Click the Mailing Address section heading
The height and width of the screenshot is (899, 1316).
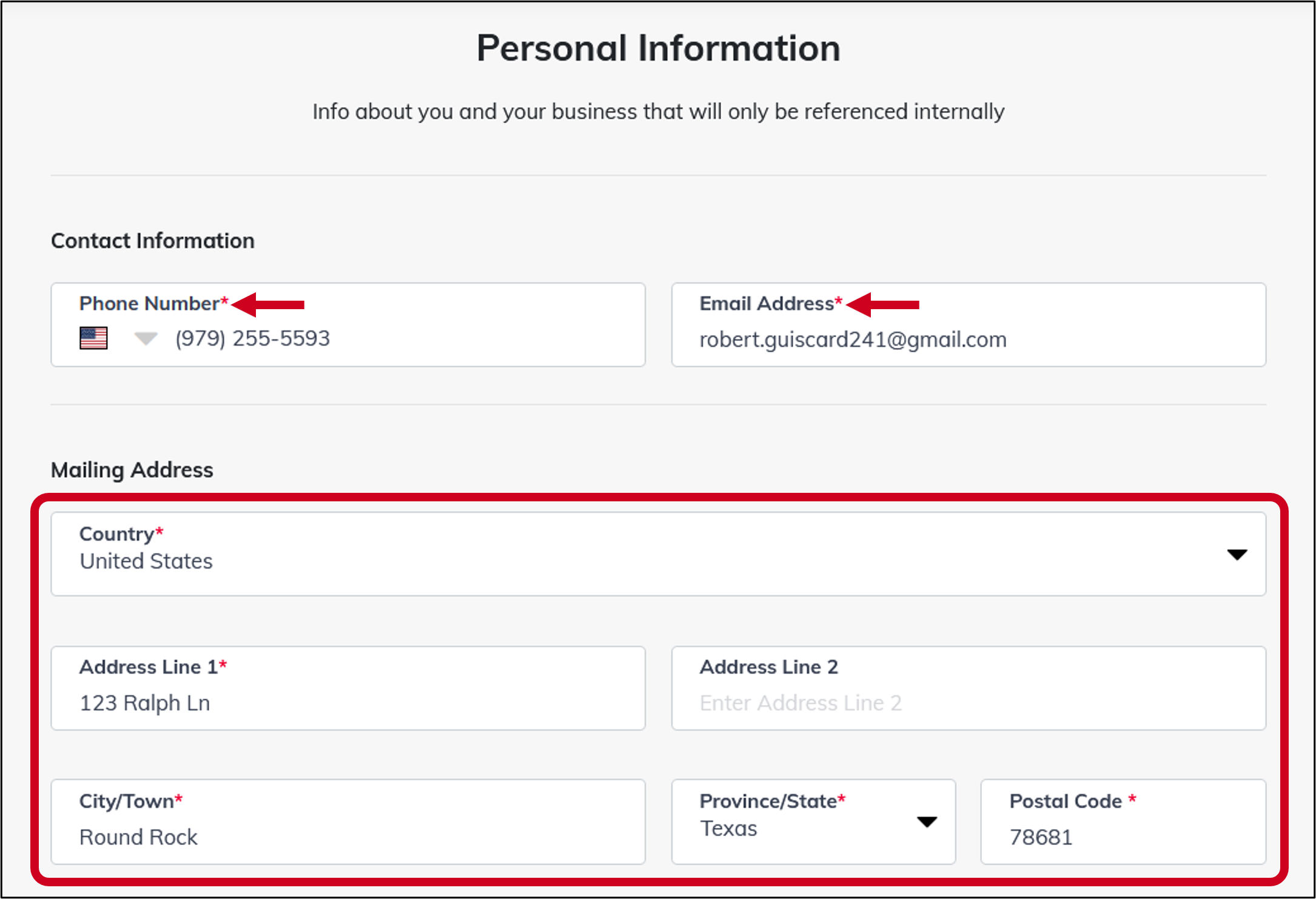click(132, 469)
